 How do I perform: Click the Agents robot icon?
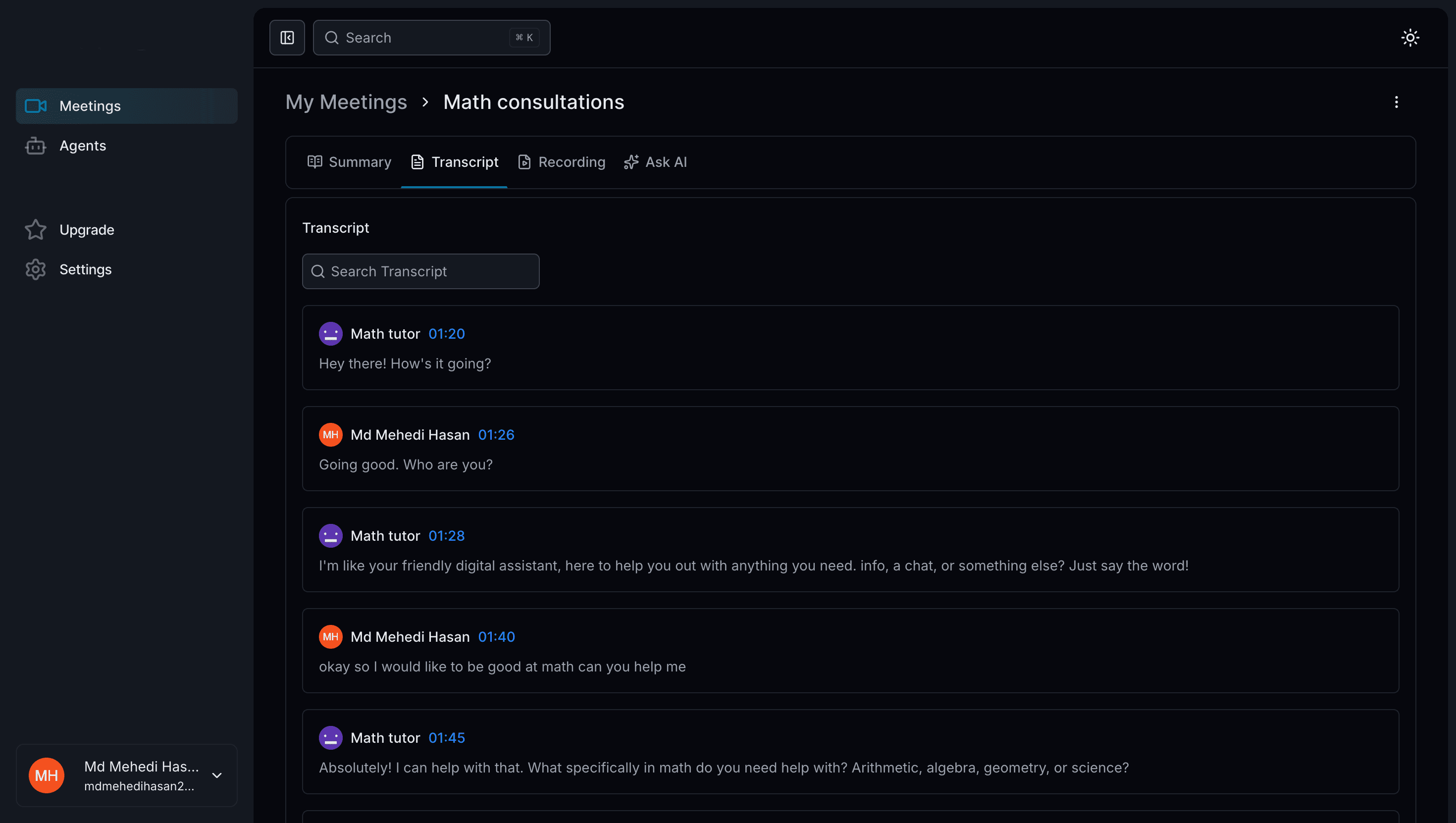[36, 146]
